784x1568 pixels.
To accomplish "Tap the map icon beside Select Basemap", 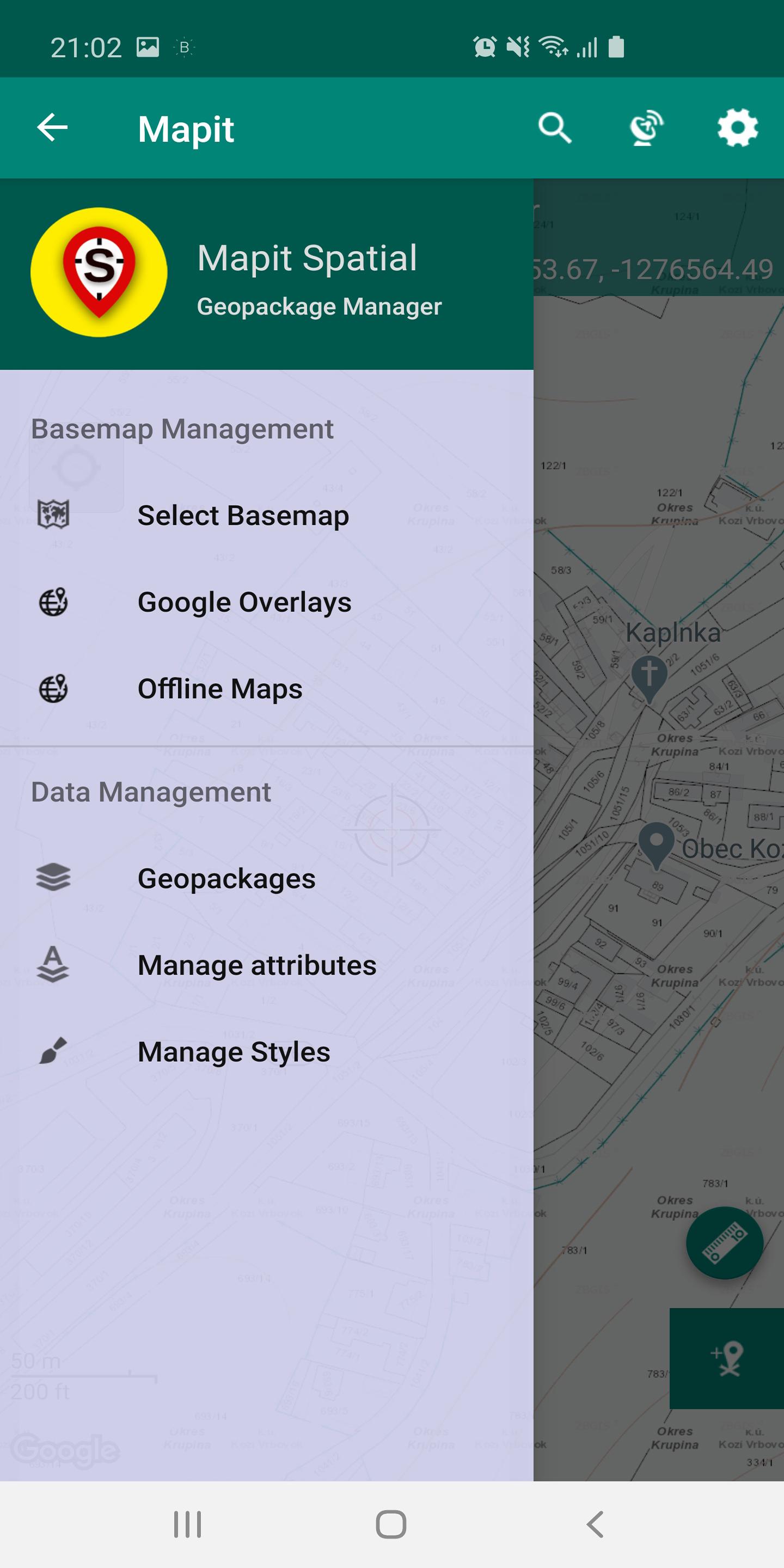I will point(53,515).
